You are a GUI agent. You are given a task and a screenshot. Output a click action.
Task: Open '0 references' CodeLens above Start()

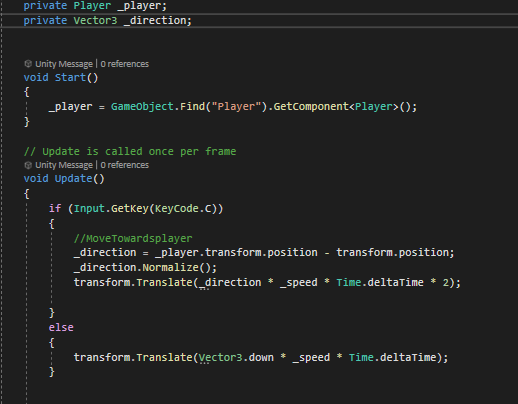(x=125, y=64)
